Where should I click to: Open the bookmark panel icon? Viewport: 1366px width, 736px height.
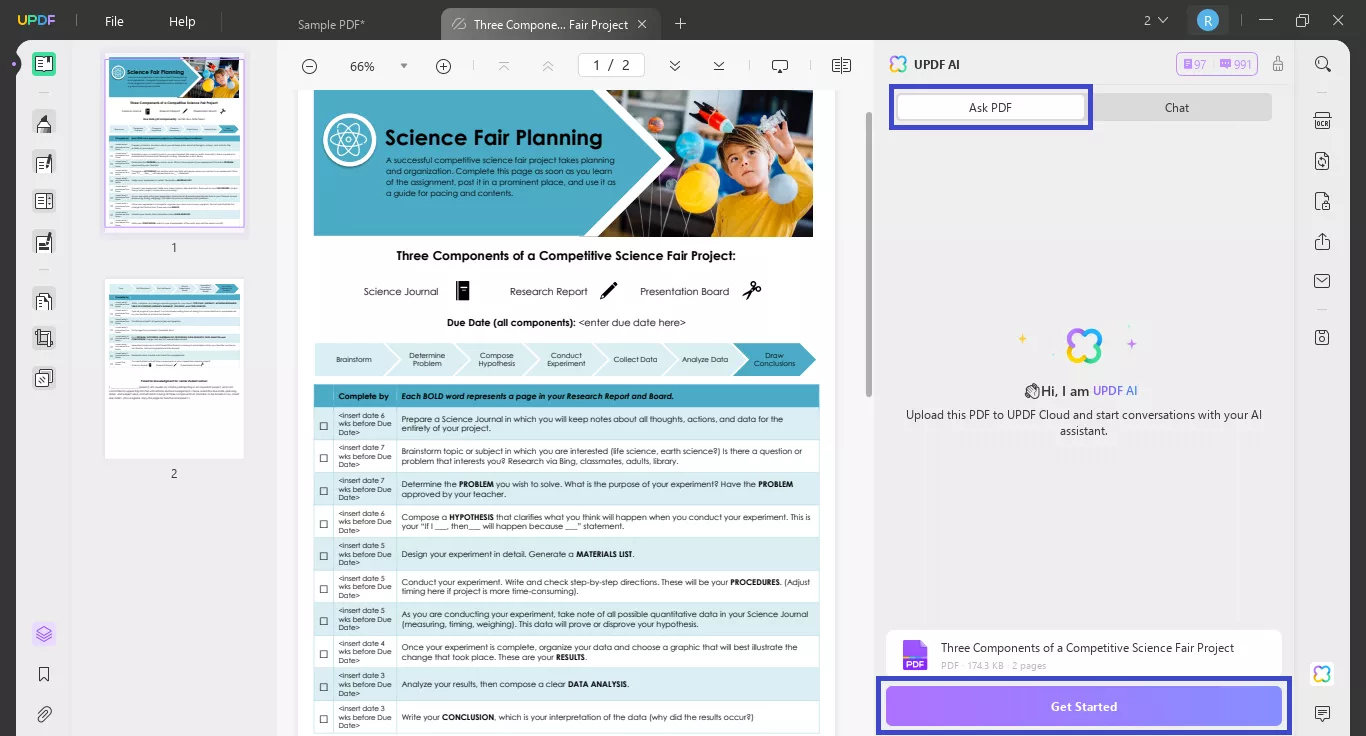(44, 675)
